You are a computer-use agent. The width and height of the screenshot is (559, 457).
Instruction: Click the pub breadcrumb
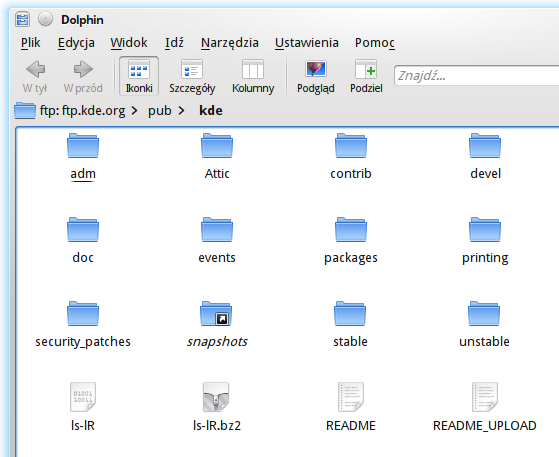click(160, 111)
